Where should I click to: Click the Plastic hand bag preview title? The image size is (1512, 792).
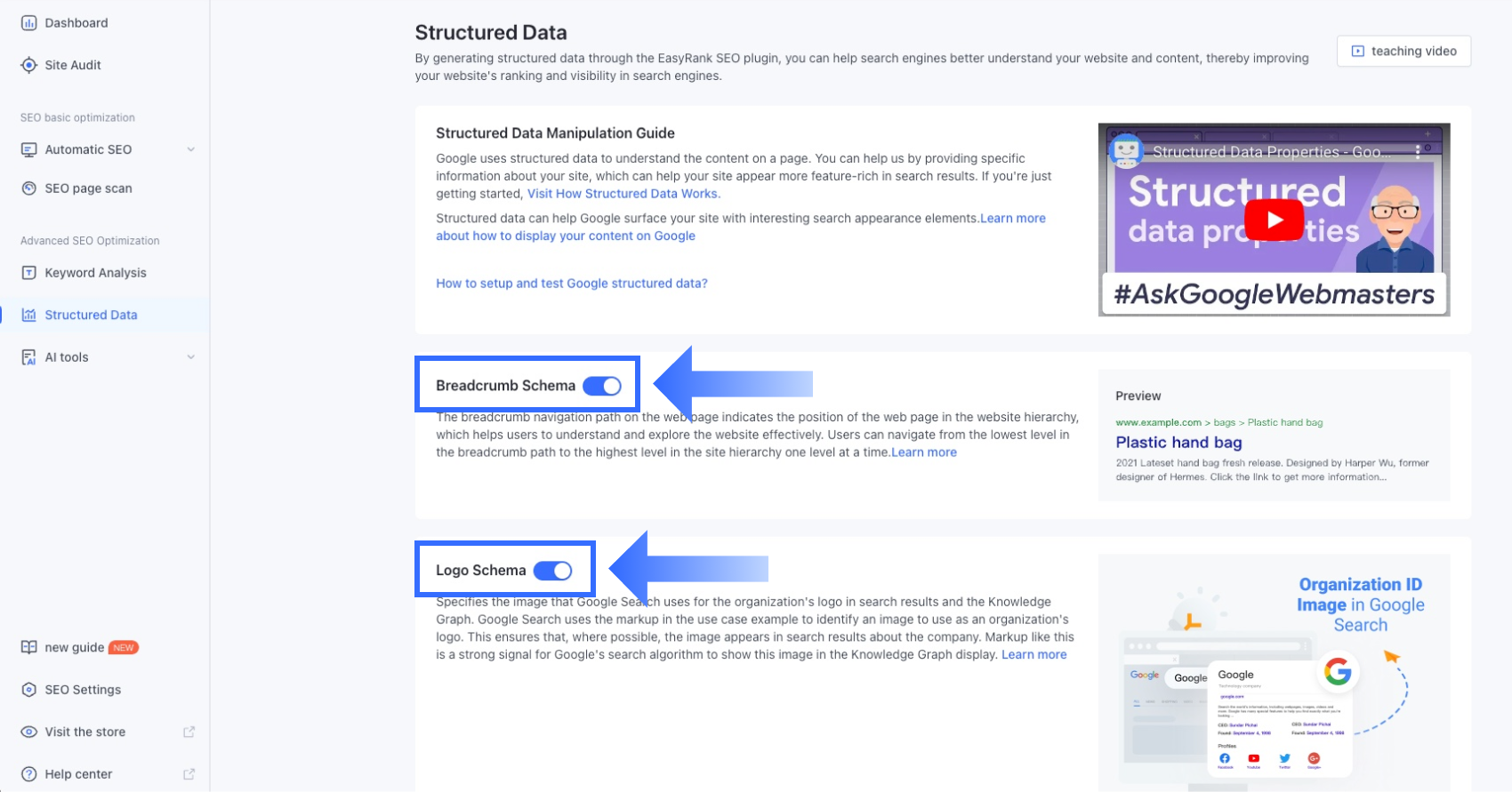[1178, 443]
